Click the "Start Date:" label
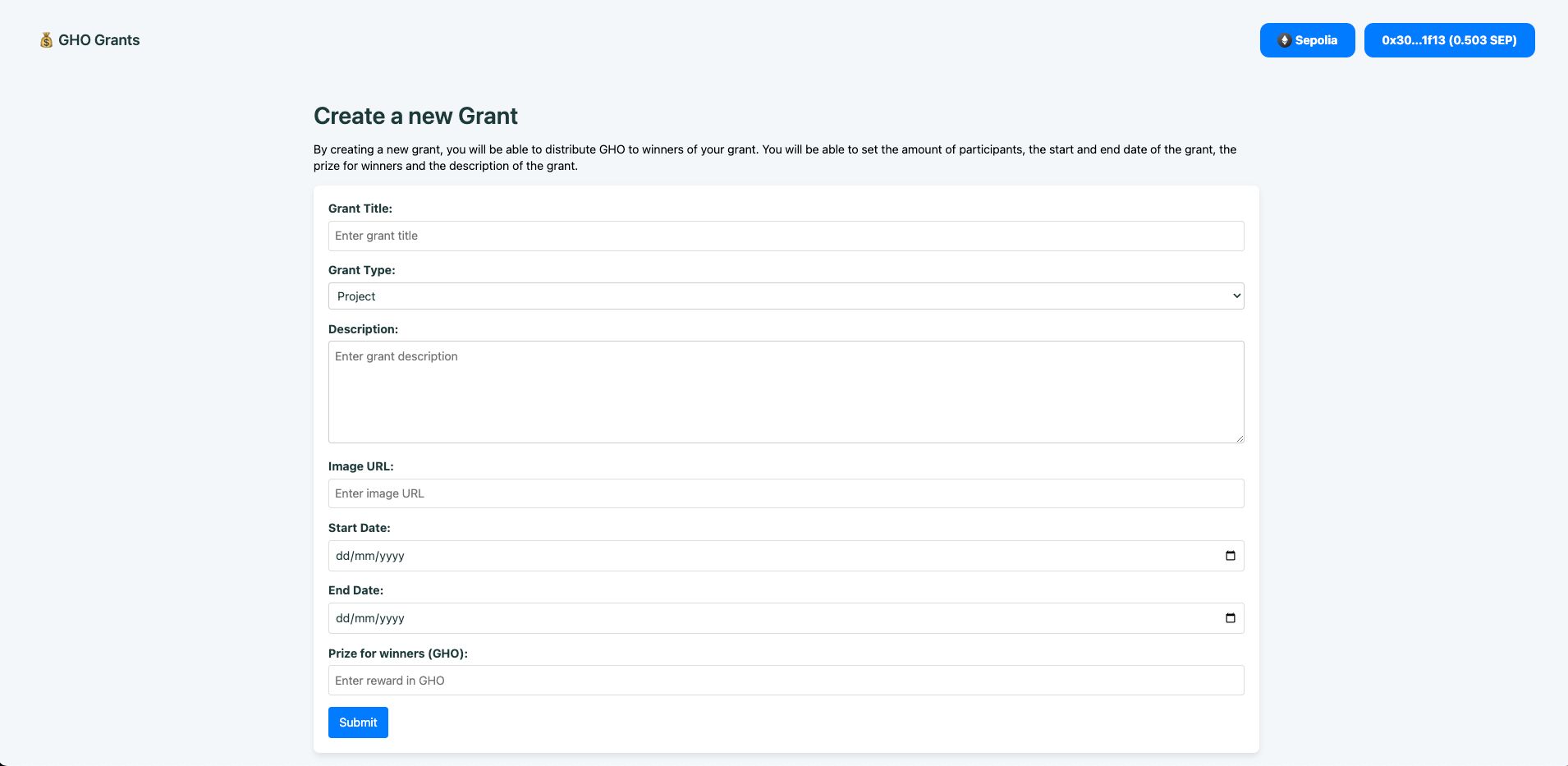 coord(359,528)
